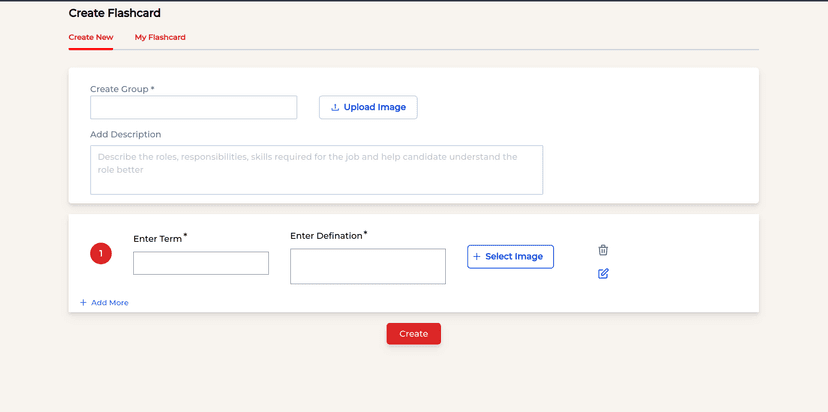Focus the Enter Term input box

(201, 263)
